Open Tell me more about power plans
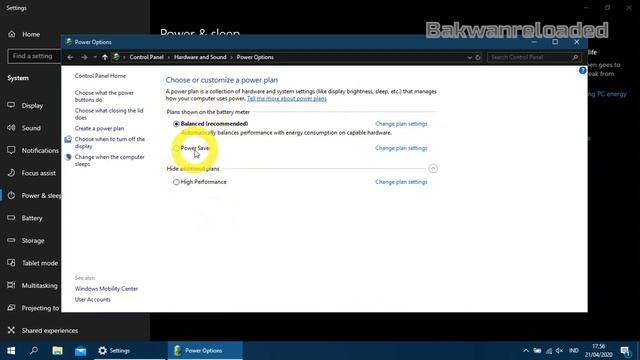This screenshot has width=640, height=360. 287,98
